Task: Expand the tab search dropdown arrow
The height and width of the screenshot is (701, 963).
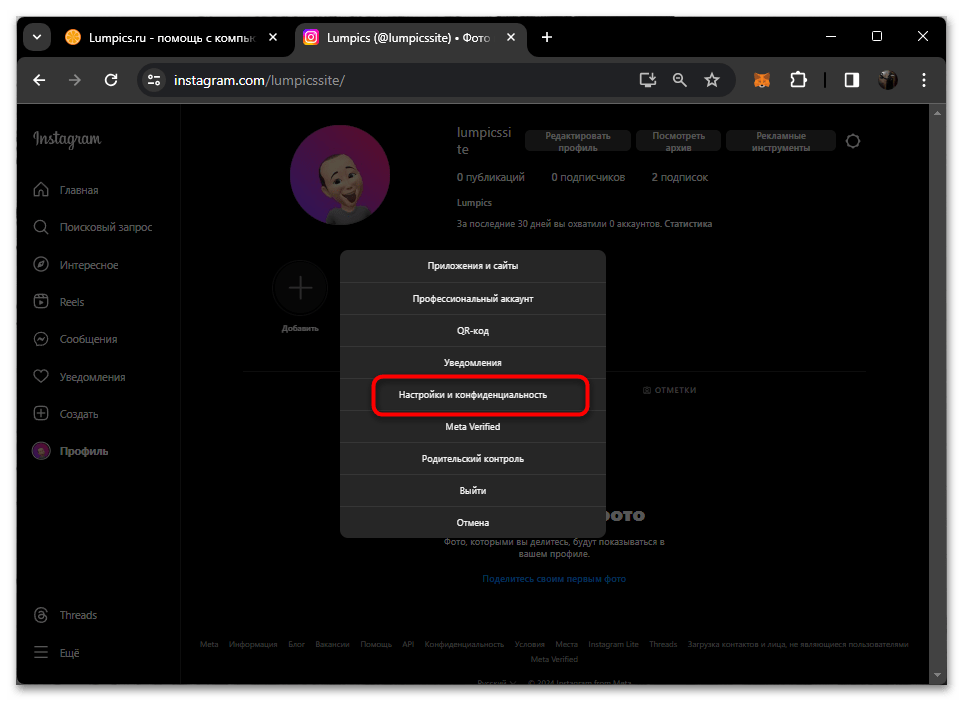Action: click(x=37, y=37)
